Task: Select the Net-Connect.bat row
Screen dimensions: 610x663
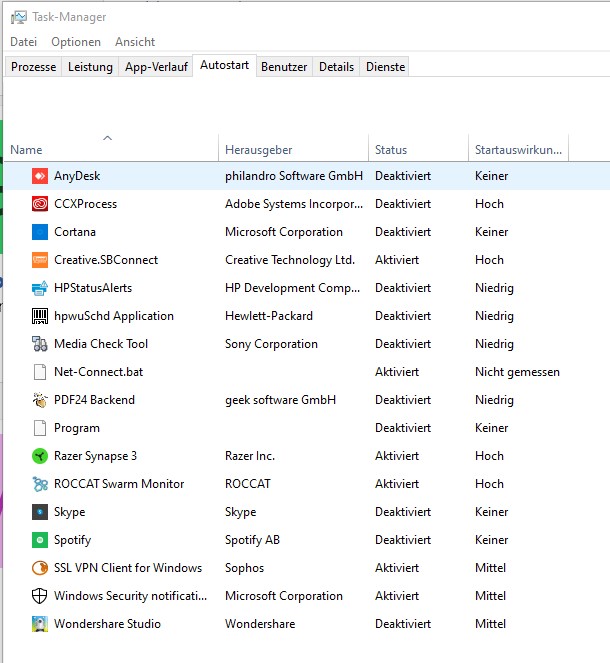Action: pos(307,372)
